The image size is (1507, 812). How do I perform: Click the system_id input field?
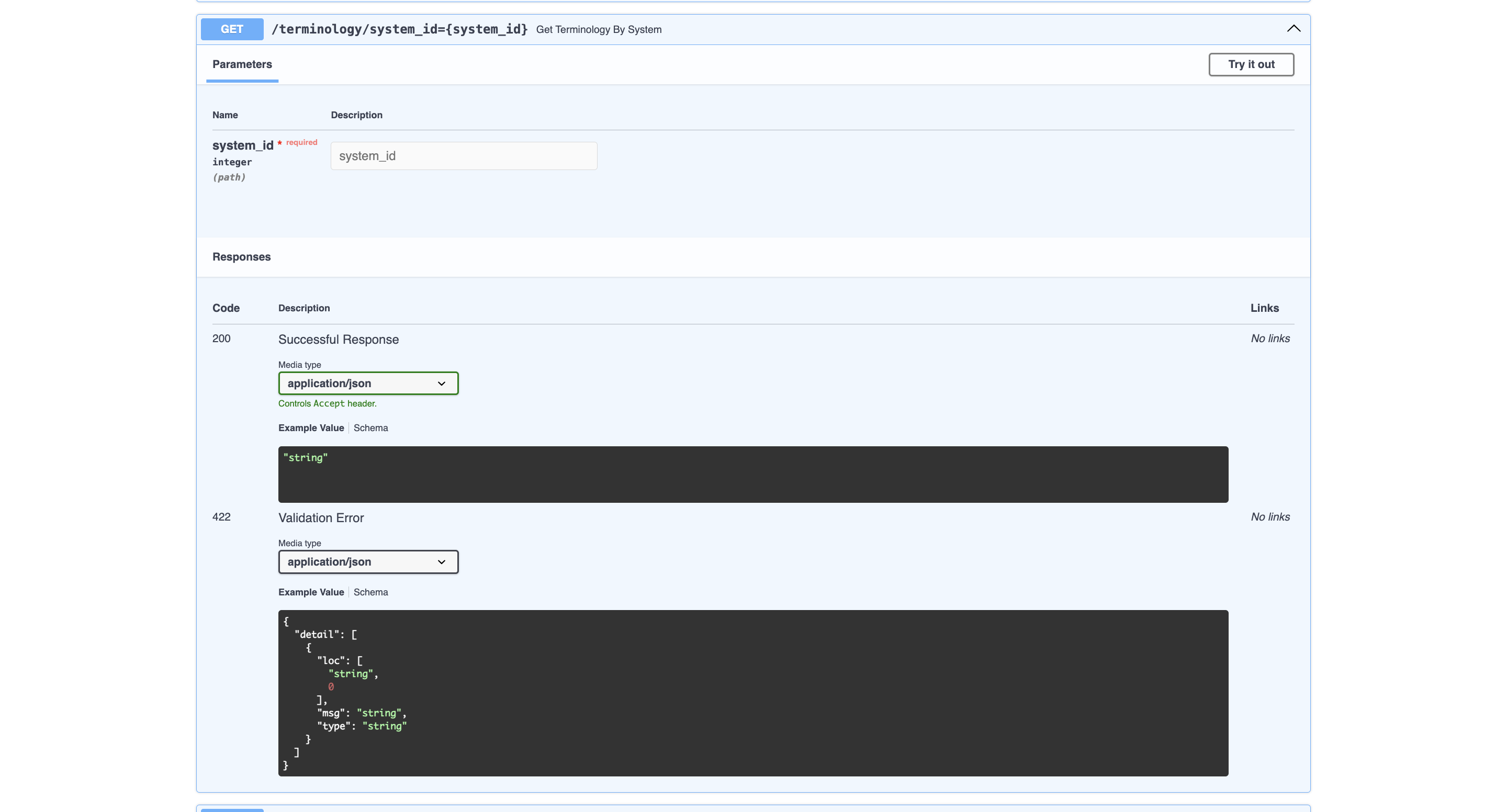(463, 155)
